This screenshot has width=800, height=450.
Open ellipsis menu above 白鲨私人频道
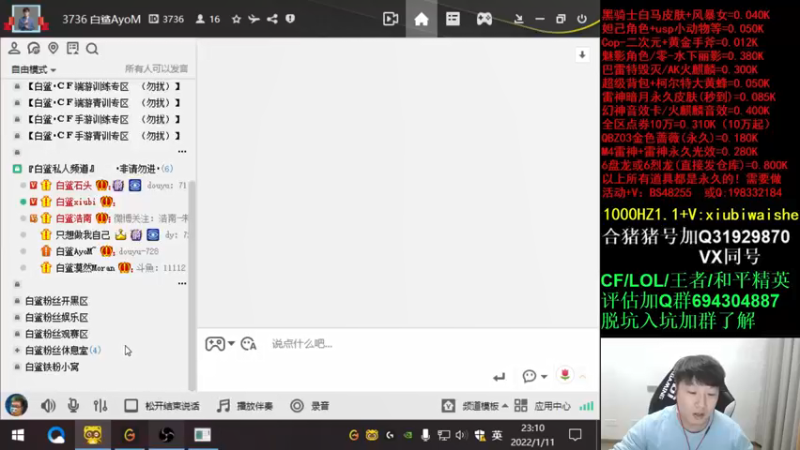pyautogui.click(x=182, y=152)
